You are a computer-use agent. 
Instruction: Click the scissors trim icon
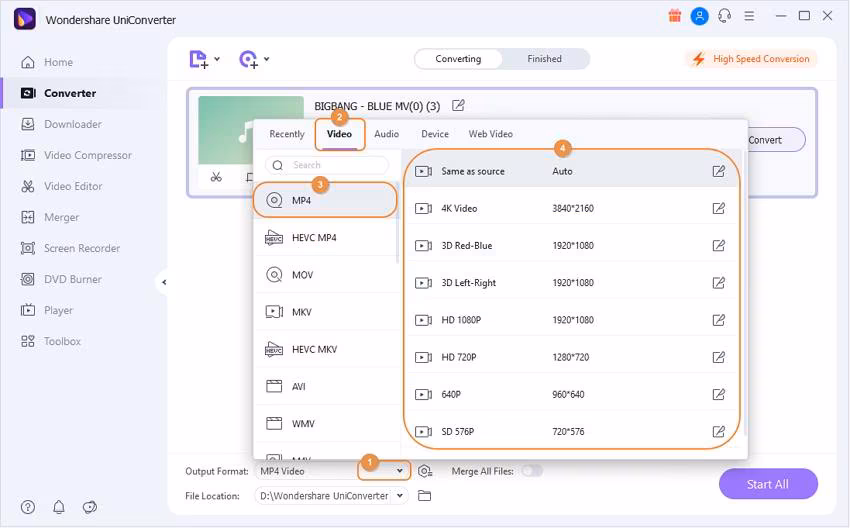tap(216, 177)
